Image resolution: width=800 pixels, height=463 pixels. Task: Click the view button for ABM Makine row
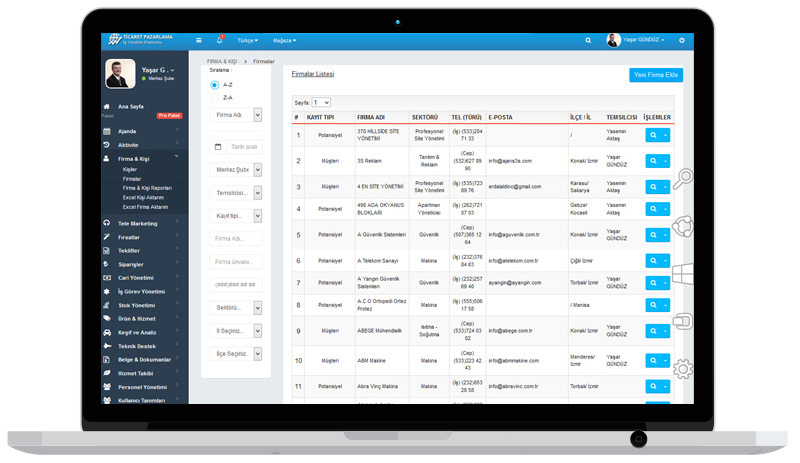(x=653, y=360)
